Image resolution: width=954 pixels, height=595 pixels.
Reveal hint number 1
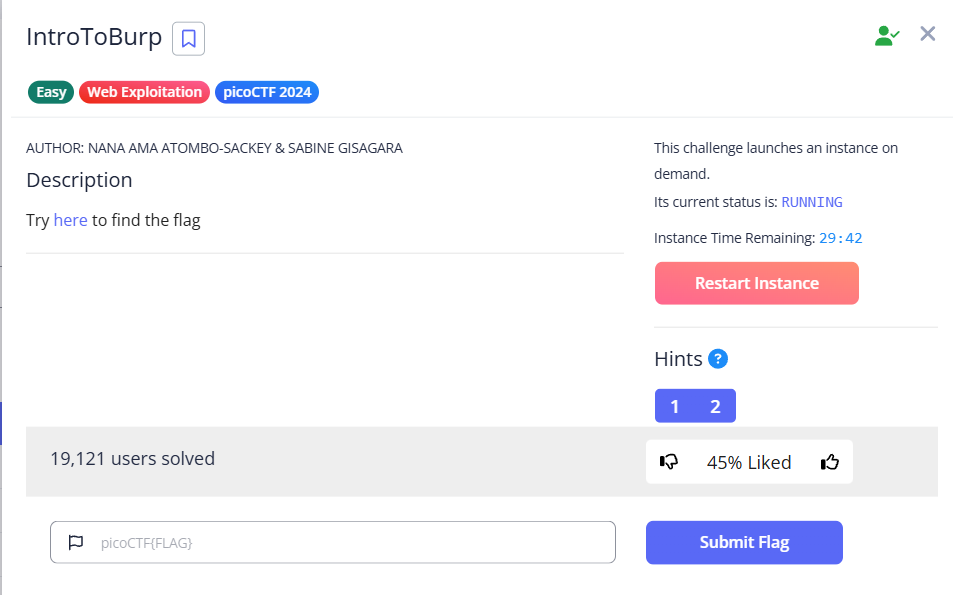(x=675, y=406)
